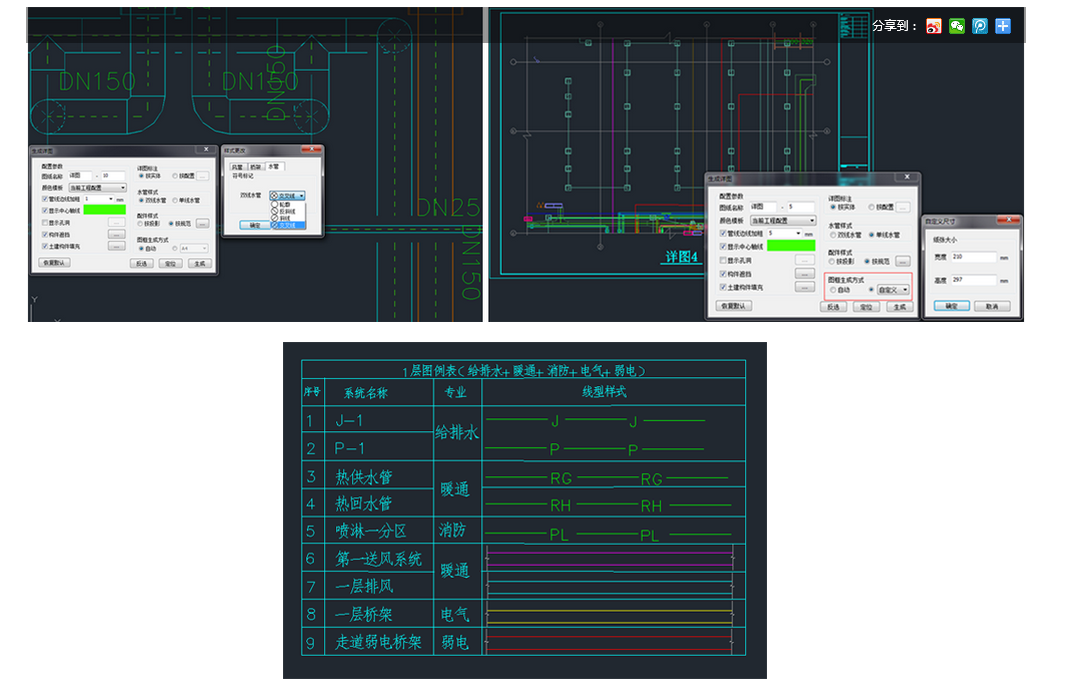Open the 自定义 frame size dropdown
Viewport: 1083px width, 686px height.
click(x=893, y=290)
